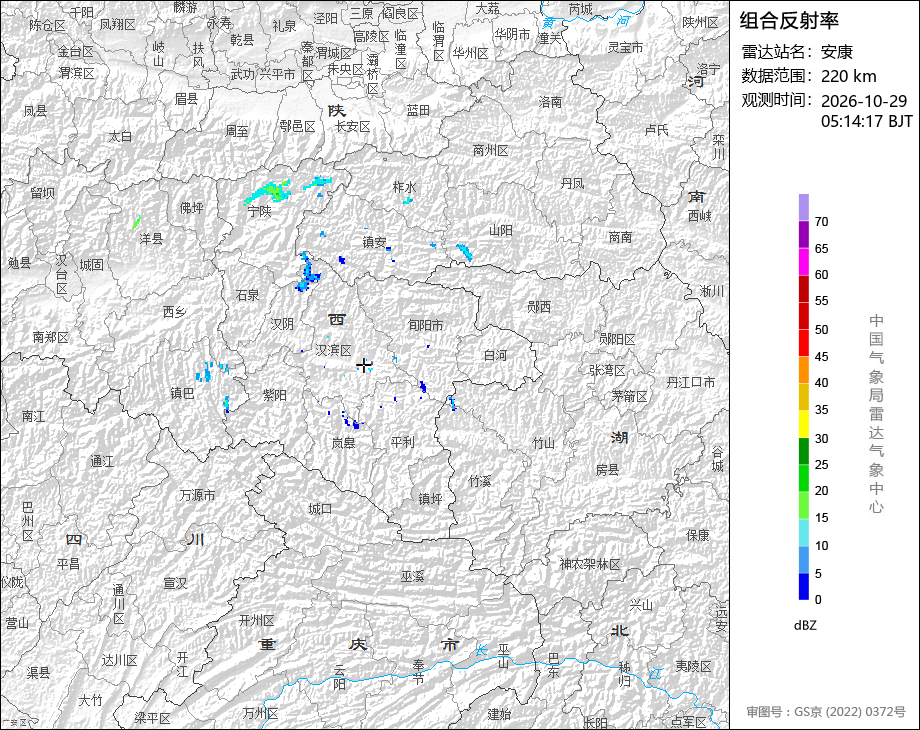The height and width of the screenshot is (730, 920).
Task: Click the 紫阳 county label
Action: (275, 396)
